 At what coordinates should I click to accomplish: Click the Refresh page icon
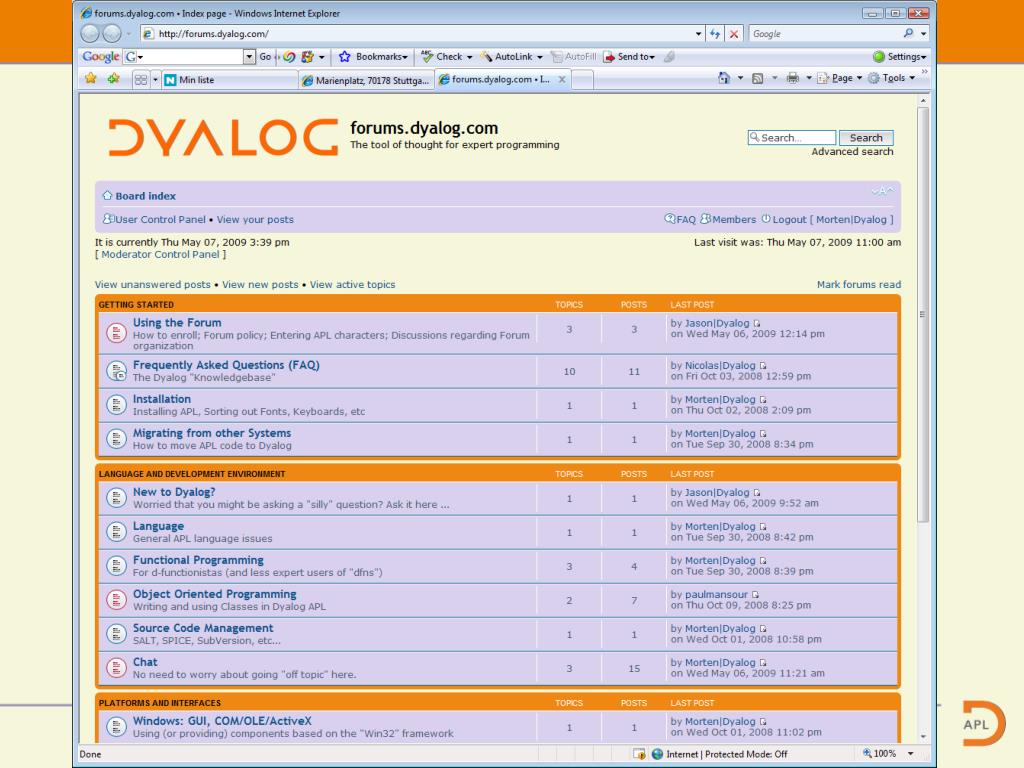tap(715, 34)
